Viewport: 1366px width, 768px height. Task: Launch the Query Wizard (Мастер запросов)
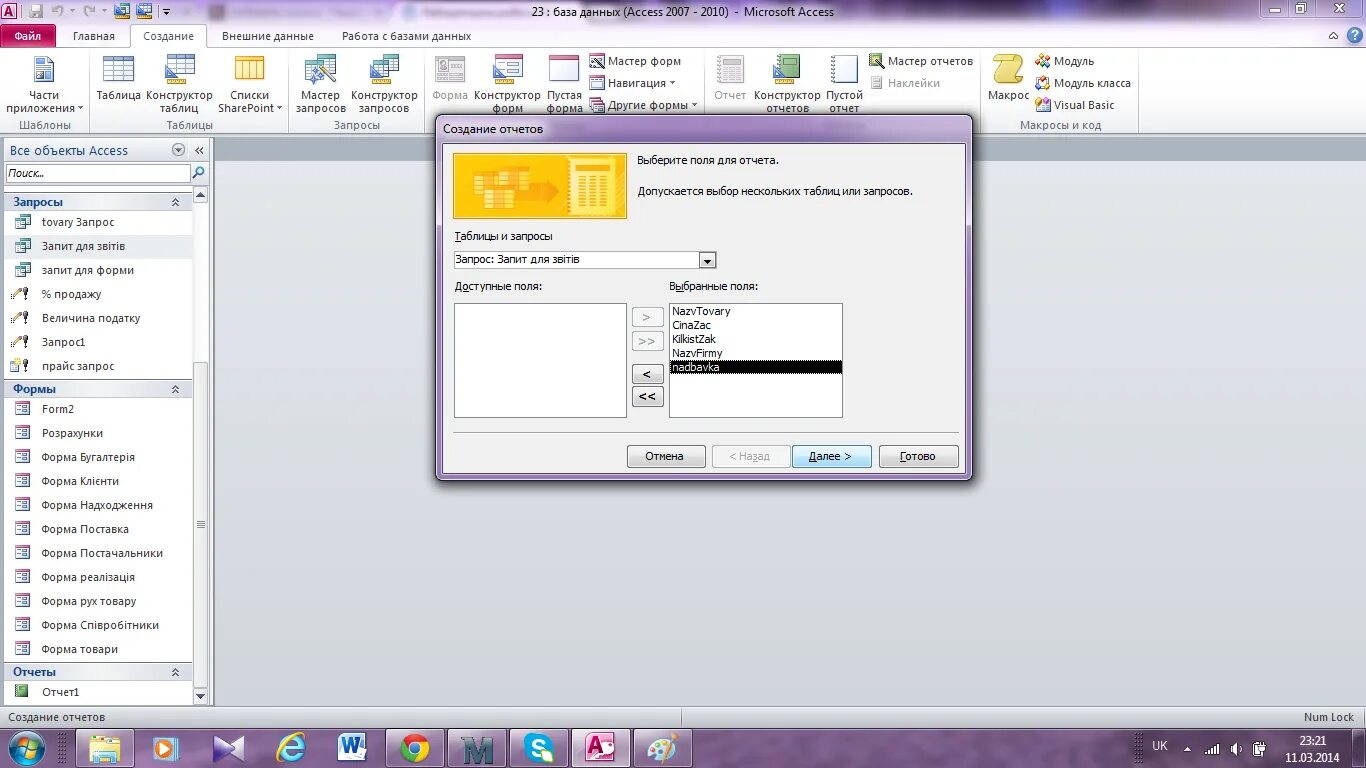click(x=320, y=85)
